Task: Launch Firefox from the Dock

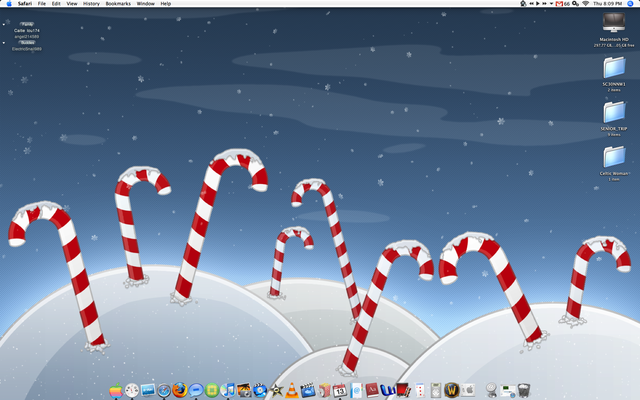Action: (x=180, y=390)
